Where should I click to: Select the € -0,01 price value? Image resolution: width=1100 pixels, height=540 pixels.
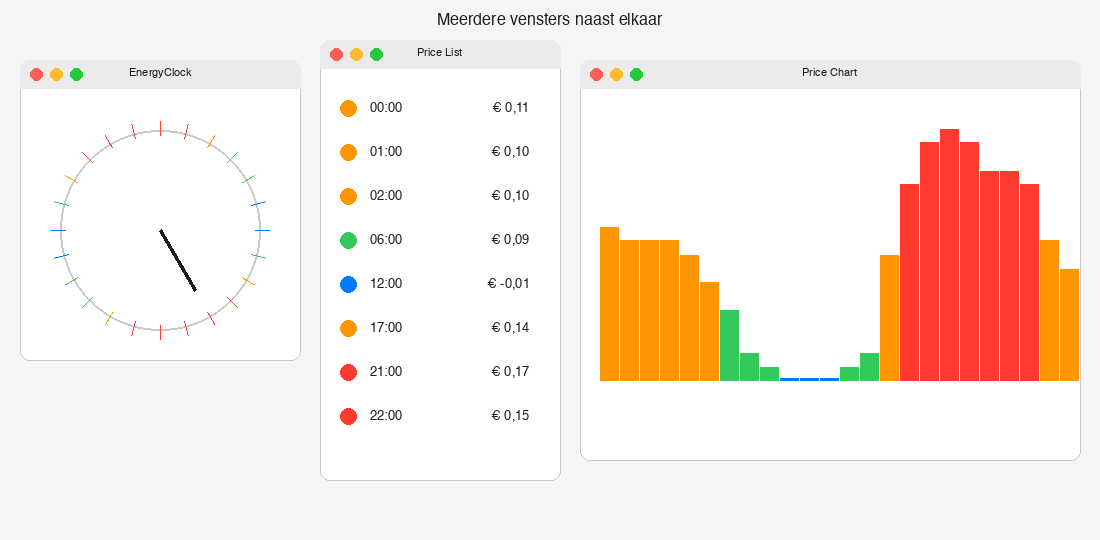click(x=508, y=284)
